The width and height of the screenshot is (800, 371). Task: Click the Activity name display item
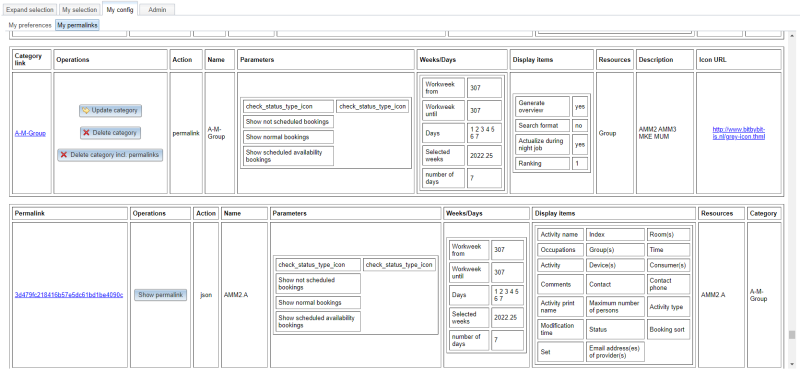pyautogui.click(x=560, y=235)
